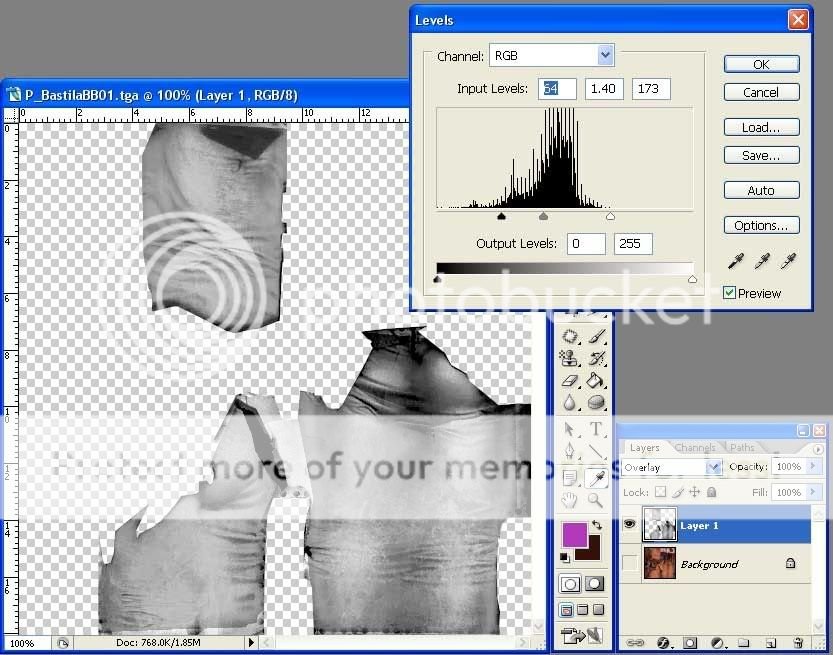Click the input black point slider
Screen dimensions: 833x655
[501, 216]
